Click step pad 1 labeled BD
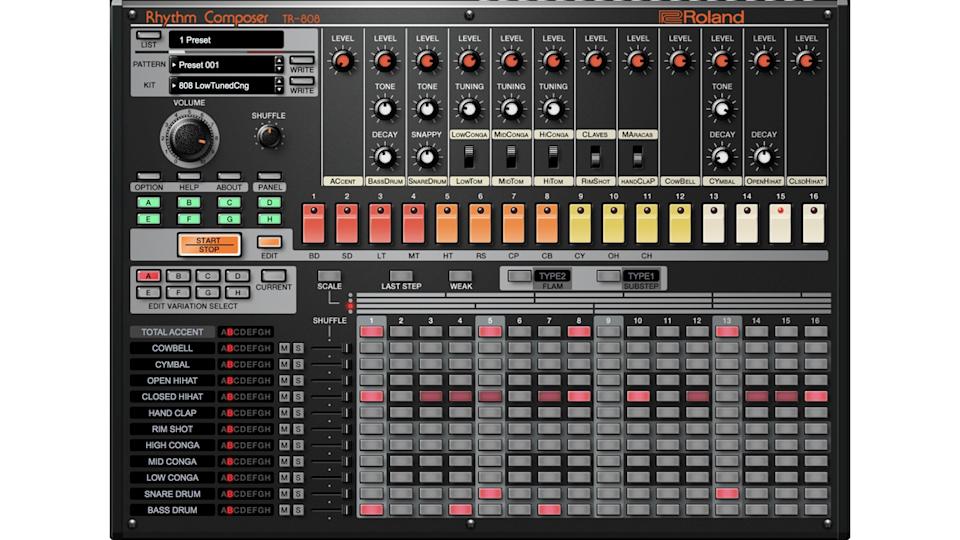Image resolution: width=960 pixels, height=540 pixels. pyautogui.click(x=314, y=224)
